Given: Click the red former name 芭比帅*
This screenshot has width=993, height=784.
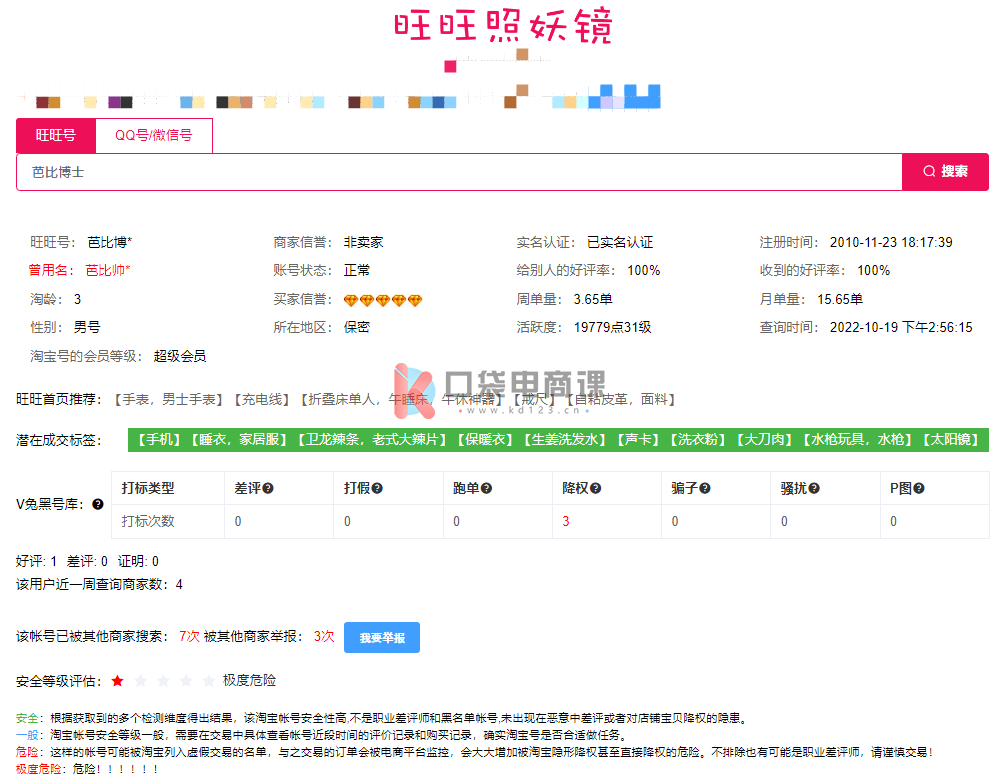Looking at the screenshot, I should pyautogui.click(x=108, y=270).
